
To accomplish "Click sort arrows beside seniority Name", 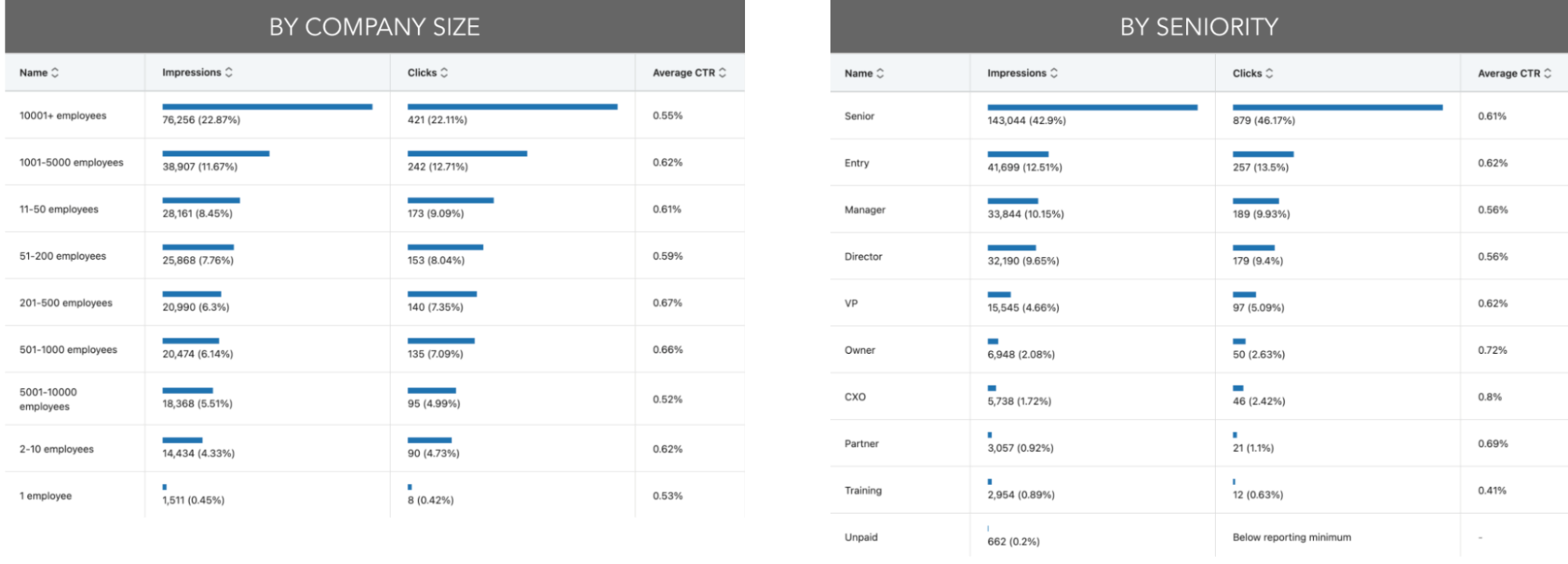I will point(880,73).
